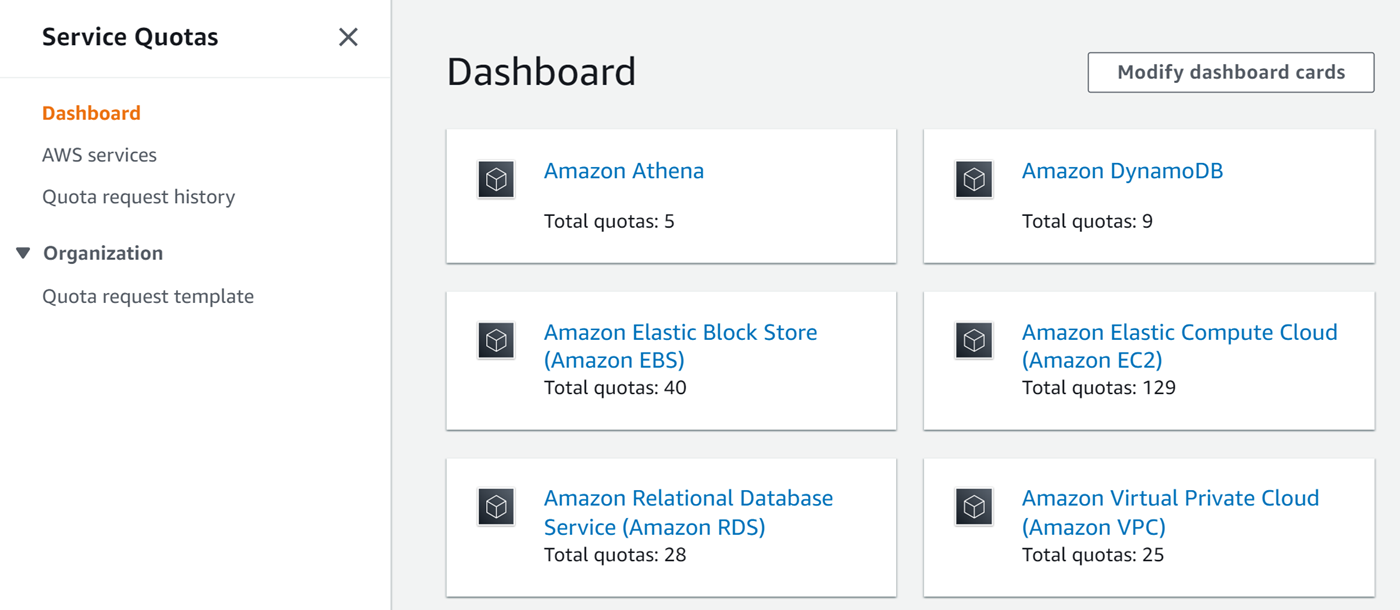Open the Dashboard navigation item
1400x610 pixels.
(x=91, y=113)
